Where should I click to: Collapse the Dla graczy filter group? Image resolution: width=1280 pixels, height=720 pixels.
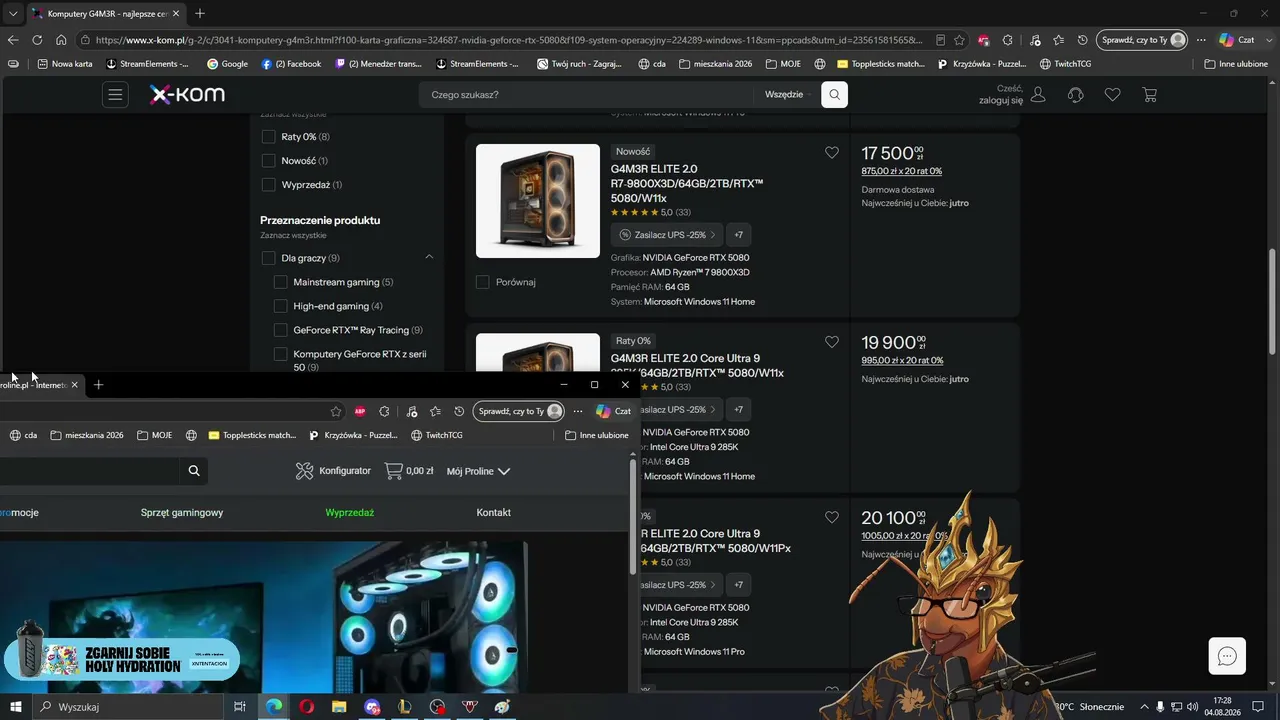coord(429,258)
